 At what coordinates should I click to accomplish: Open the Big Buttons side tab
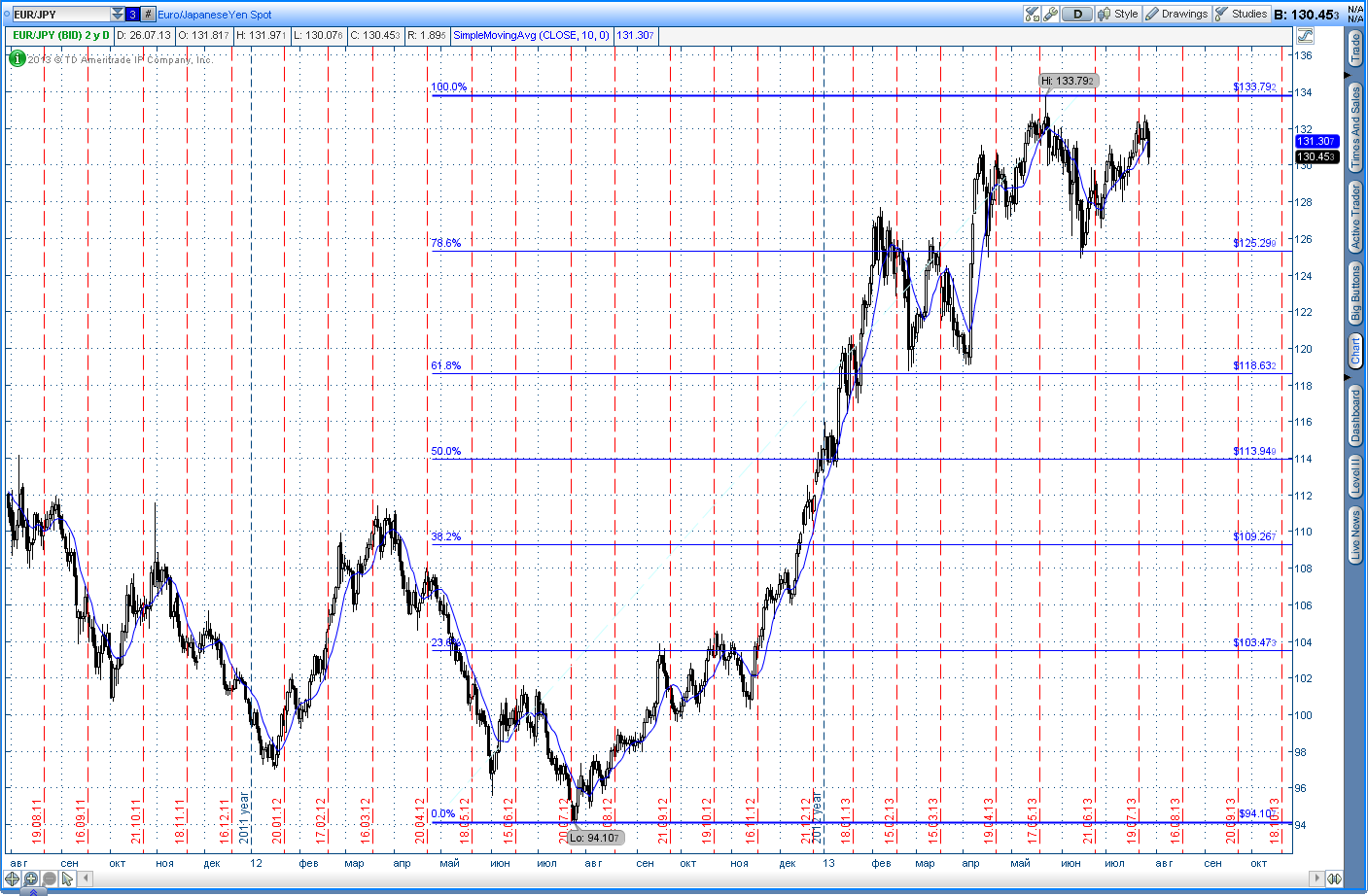point(1355,293)
